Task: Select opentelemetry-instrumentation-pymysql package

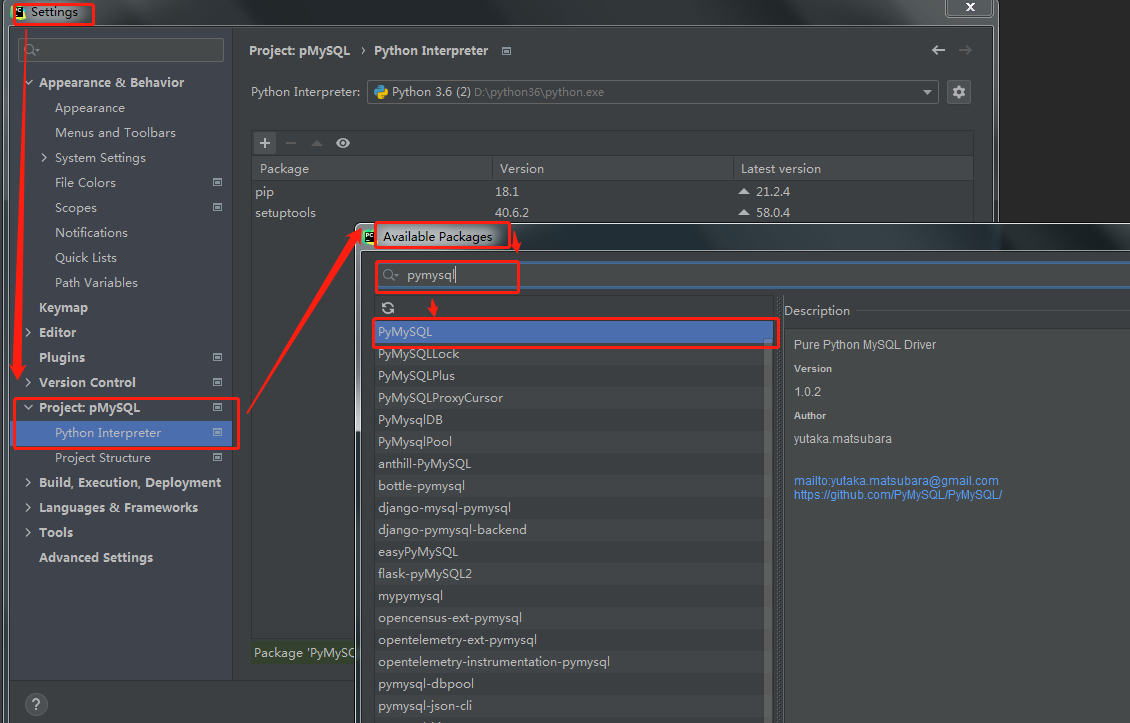Action: pyautogui.click(x=569, y=662)
